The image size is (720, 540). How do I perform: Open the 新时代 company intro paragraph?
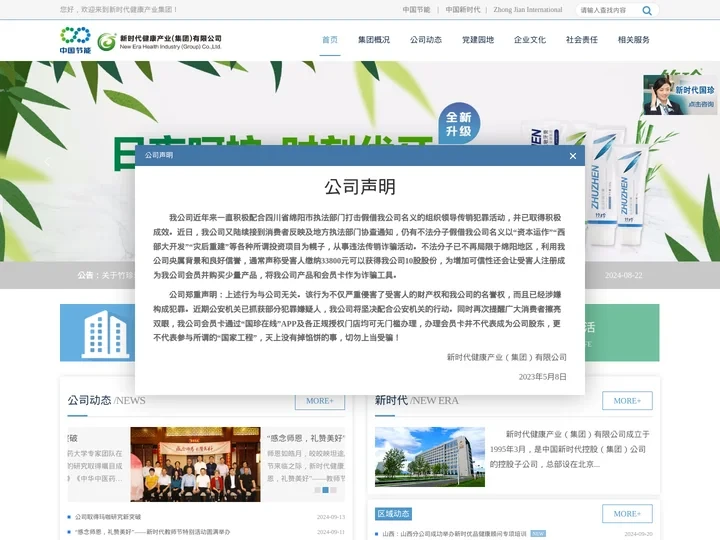[x=569, y=449]
